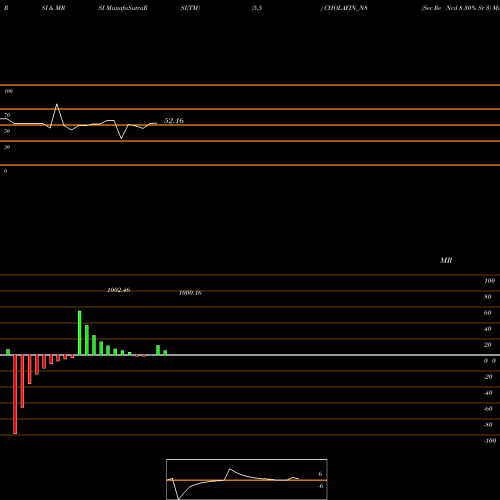Click the Sec Re Ncd 8.30% Sr 3 header text
The width and height of the screenshot is (500, 500).
(456, 8)
